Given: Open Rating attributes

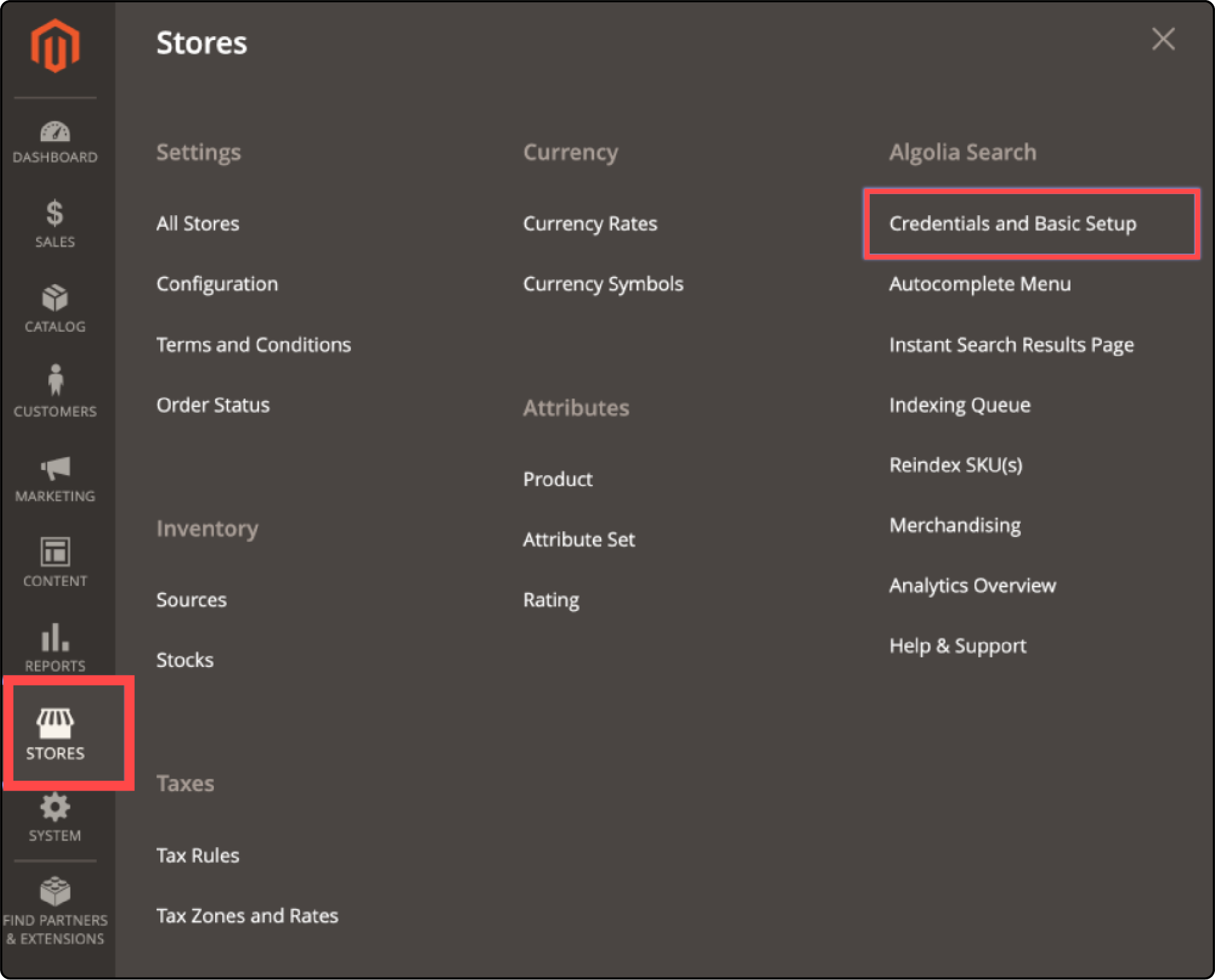Looking at the screenshot, I should (x=551, y=600).
